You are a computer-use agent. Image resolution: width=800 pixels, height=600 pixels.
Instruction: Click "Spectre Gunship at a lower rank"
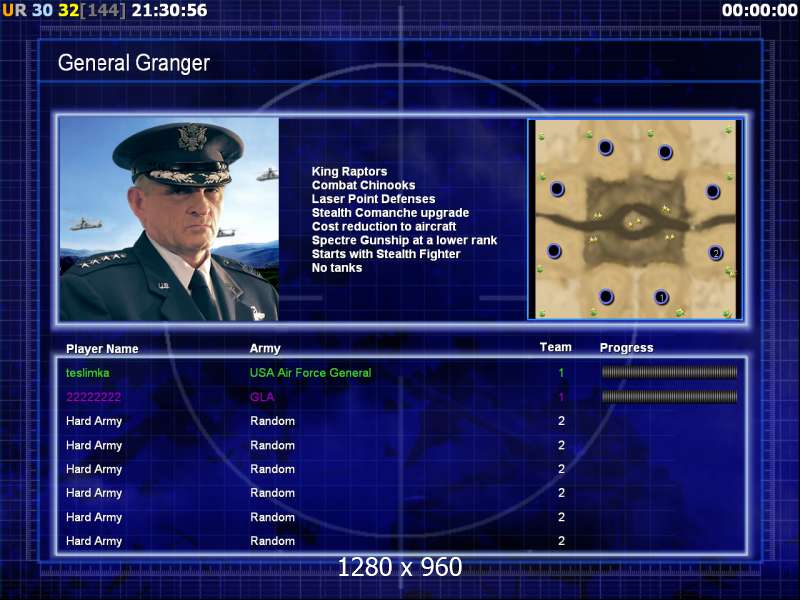click(x=404, y=240)
